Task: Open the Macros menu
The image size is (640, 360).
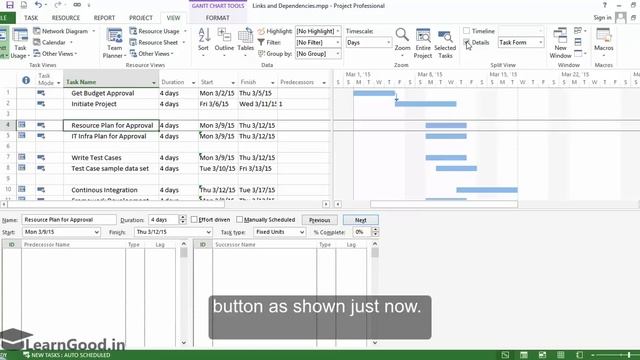Action: [603, 42]
